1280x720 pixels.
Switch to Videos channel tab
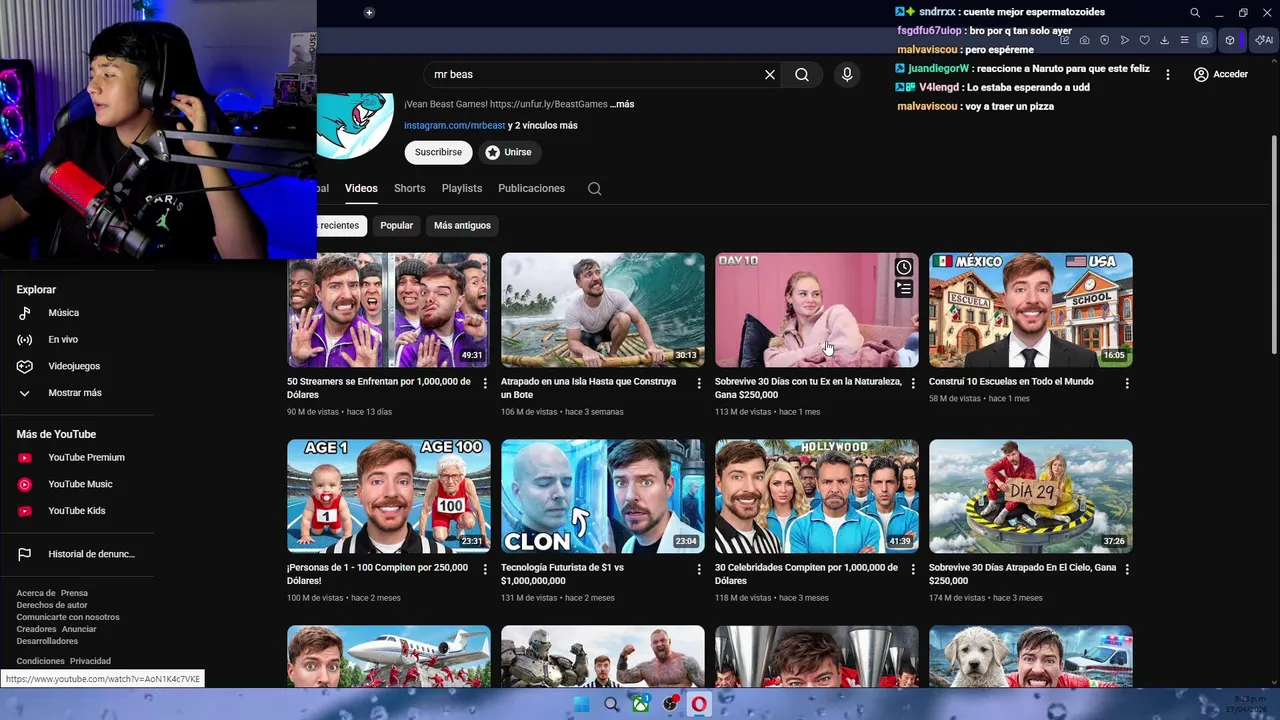click(361, 188)
